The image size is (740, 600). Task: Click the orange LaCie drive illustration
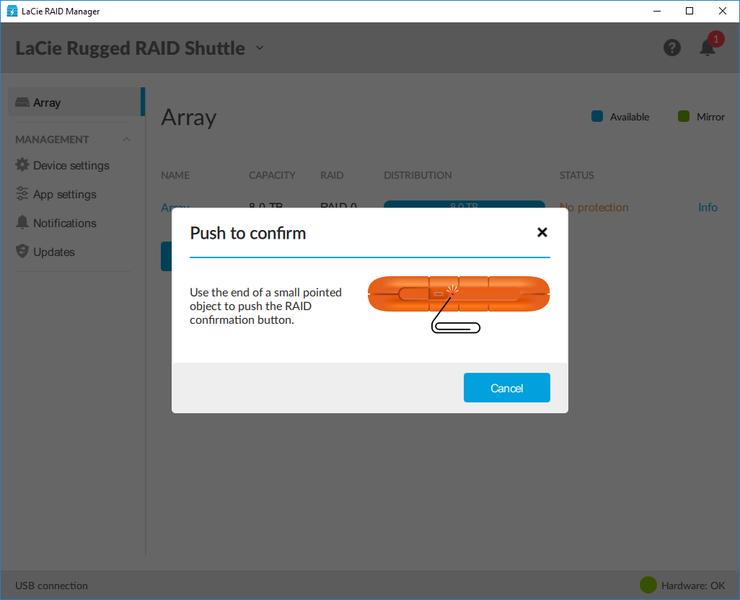(458, 294)
